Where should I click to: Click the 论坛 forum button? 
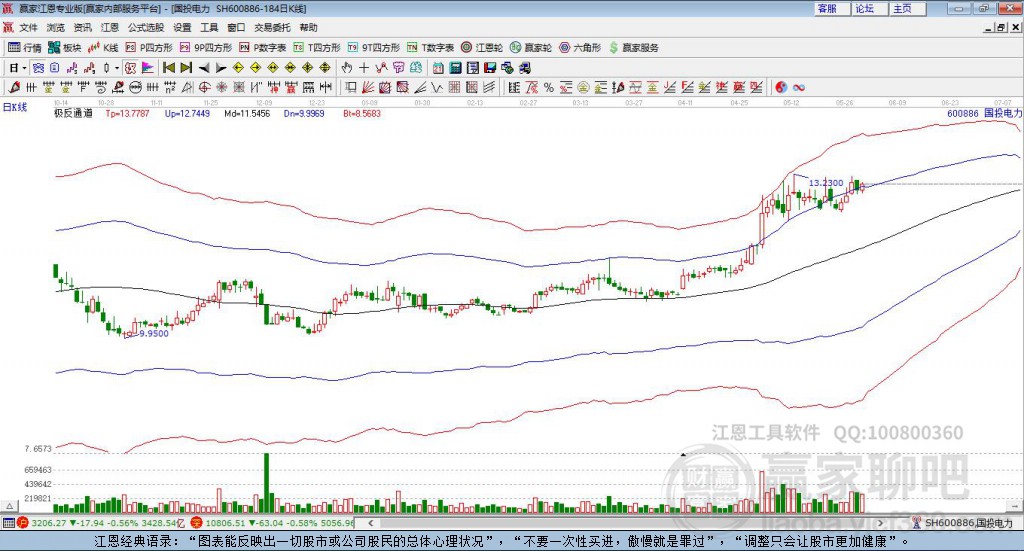[x=870, y=8]
